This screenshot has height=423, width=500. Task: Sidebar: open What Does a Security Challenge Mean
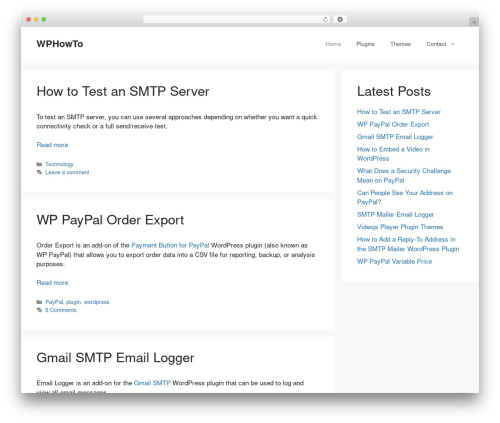tap(404, 176)
